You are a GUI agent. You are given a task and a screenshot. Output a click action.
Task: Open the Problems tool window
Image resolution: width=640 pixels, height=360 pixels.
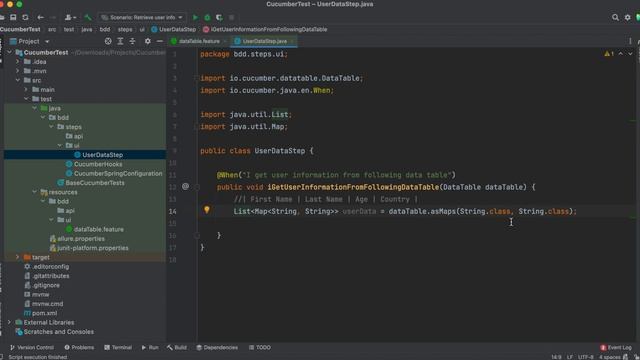pyautogui.click(x=79, y=348)
